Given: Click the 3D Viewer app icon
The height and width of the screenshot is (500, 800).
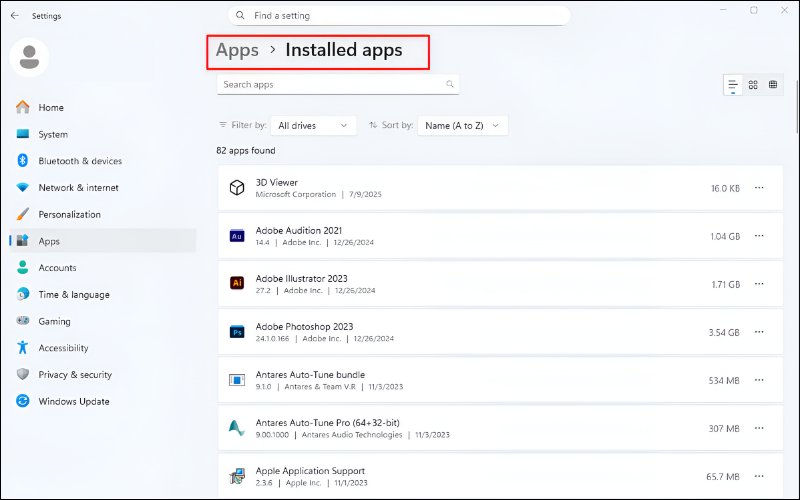Looking at the screenshot, I should pyautogui.click(x=237, y=188).
